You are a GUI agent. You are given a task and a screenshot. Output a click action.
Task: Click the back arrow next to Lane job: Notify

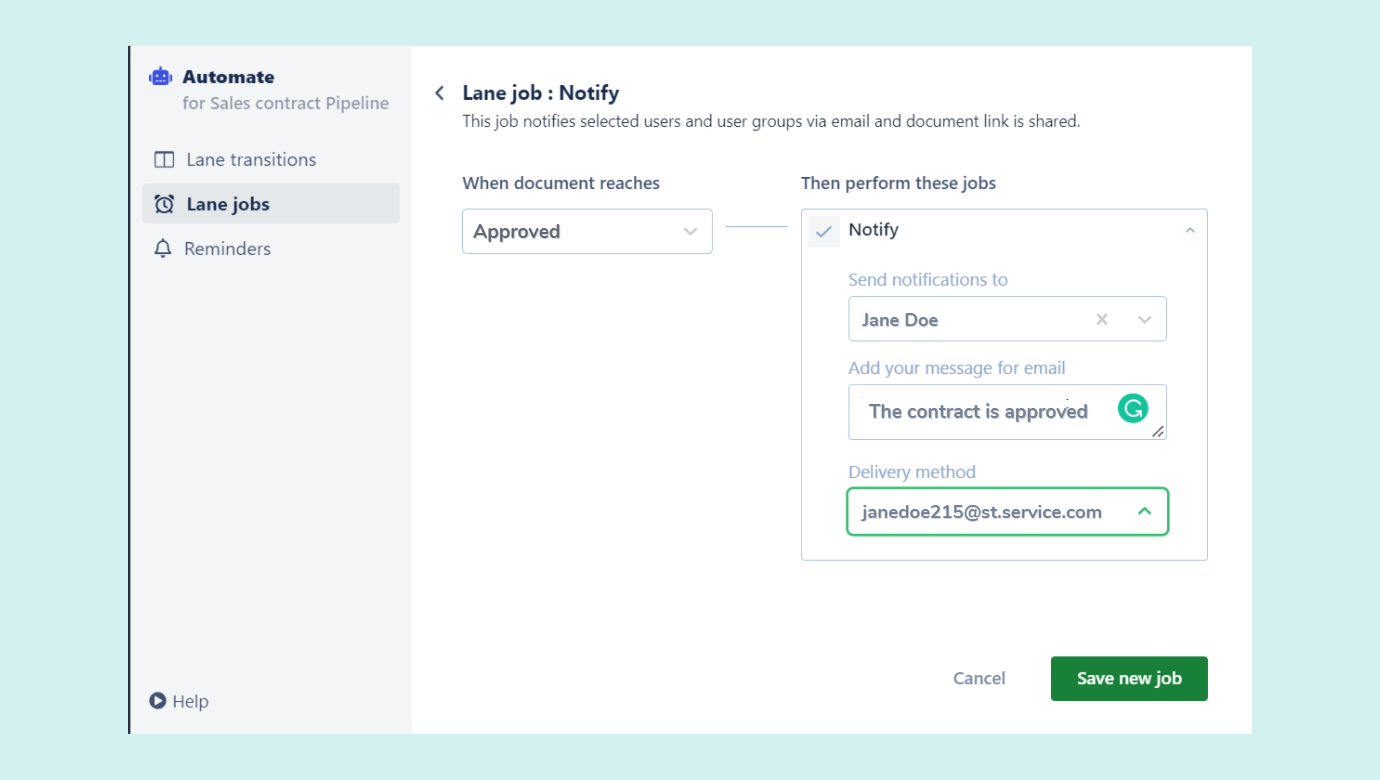coord(439,92)
